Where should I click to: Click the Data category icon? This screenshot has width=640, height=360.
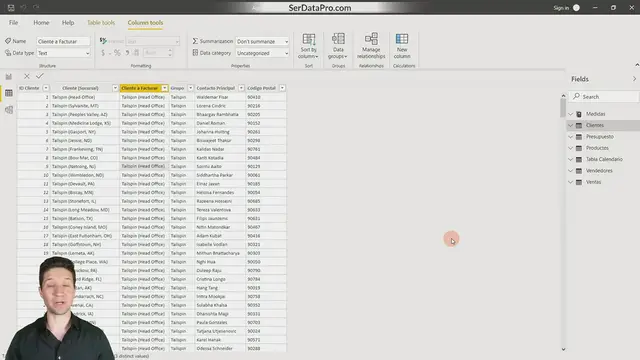195,53
